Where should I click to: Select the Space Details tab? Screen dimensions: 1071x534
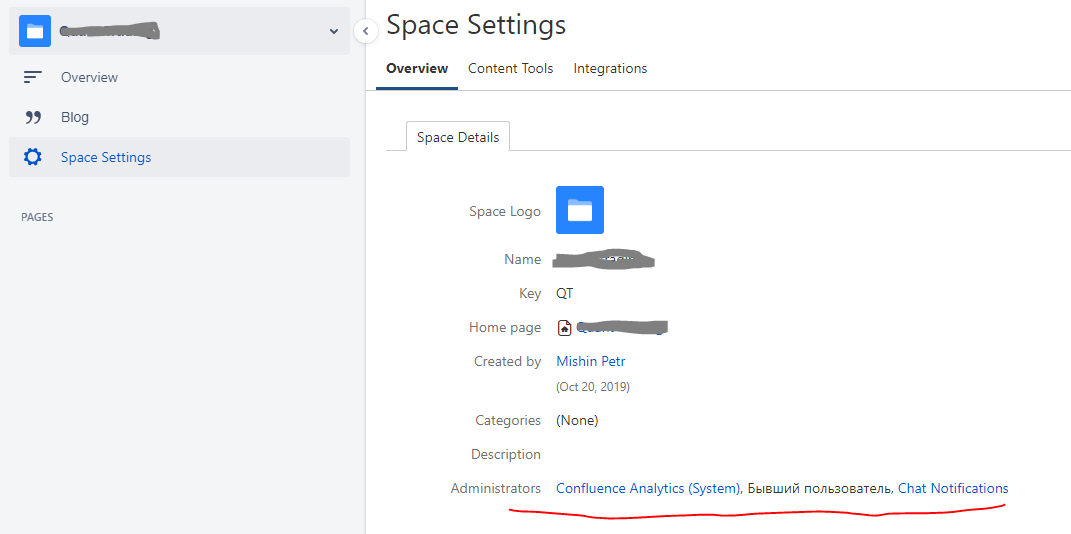[x=458, y=137]
